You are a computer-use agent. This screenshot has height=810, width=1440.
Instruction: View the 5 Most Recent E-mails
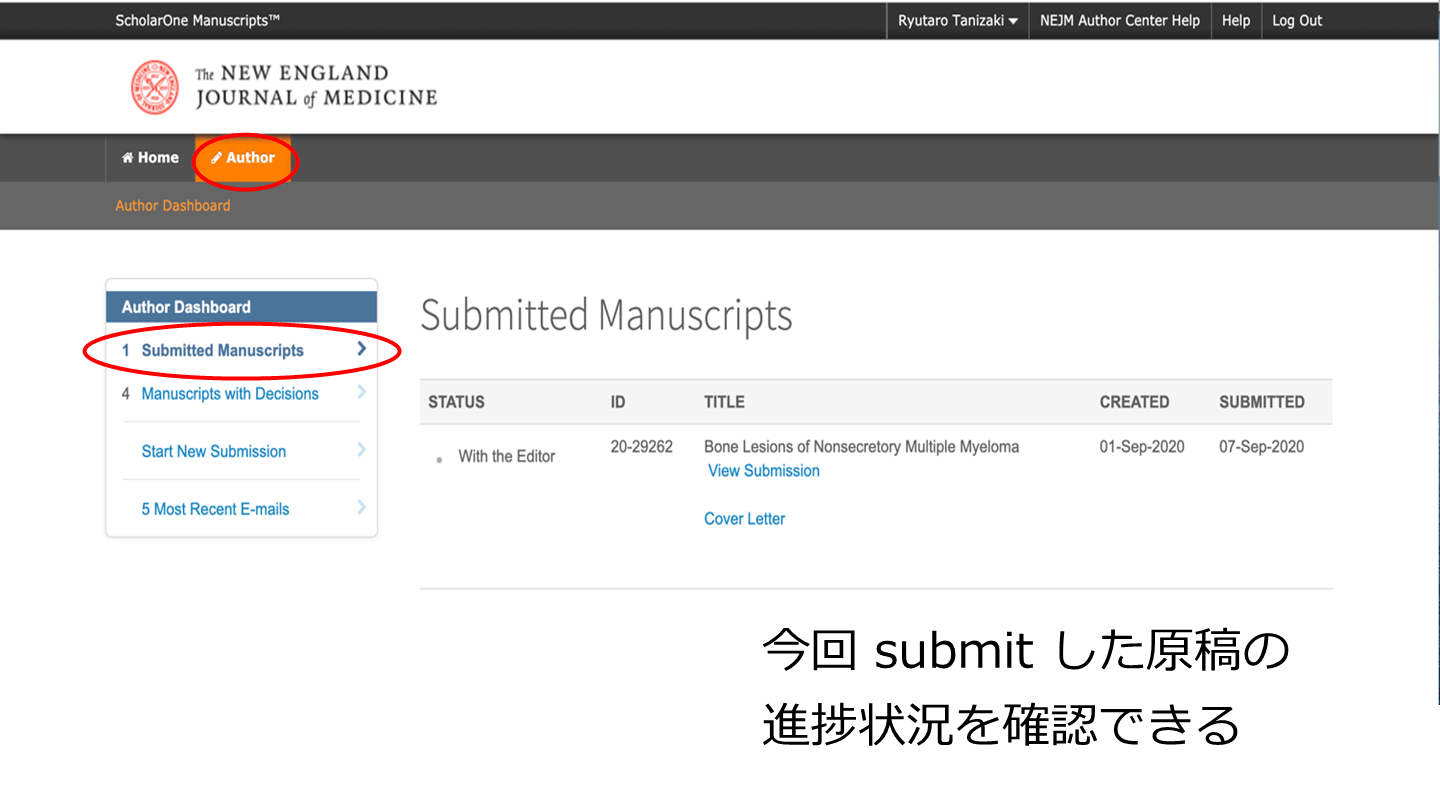coord(215,510)
